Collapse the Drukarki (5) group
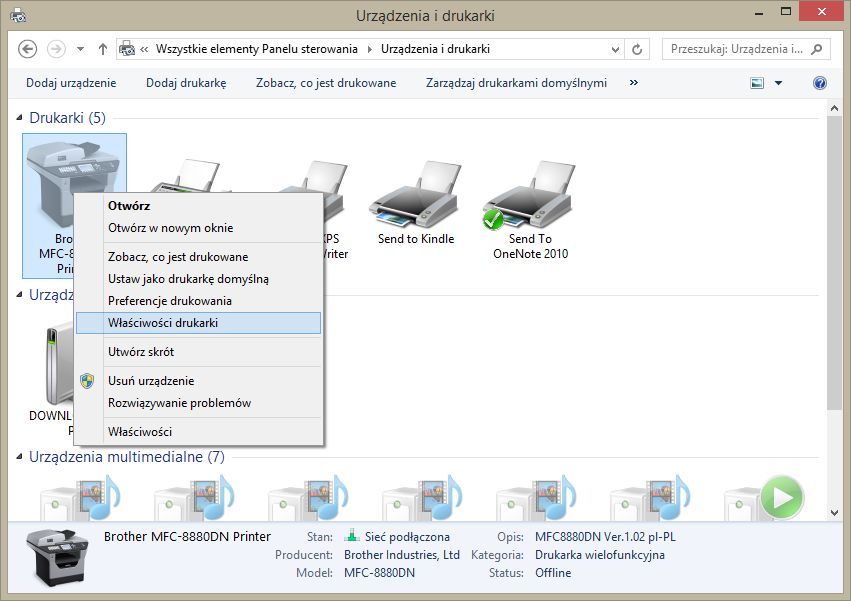The width and height of the screenshot is (851, 601). coord(20,117)
